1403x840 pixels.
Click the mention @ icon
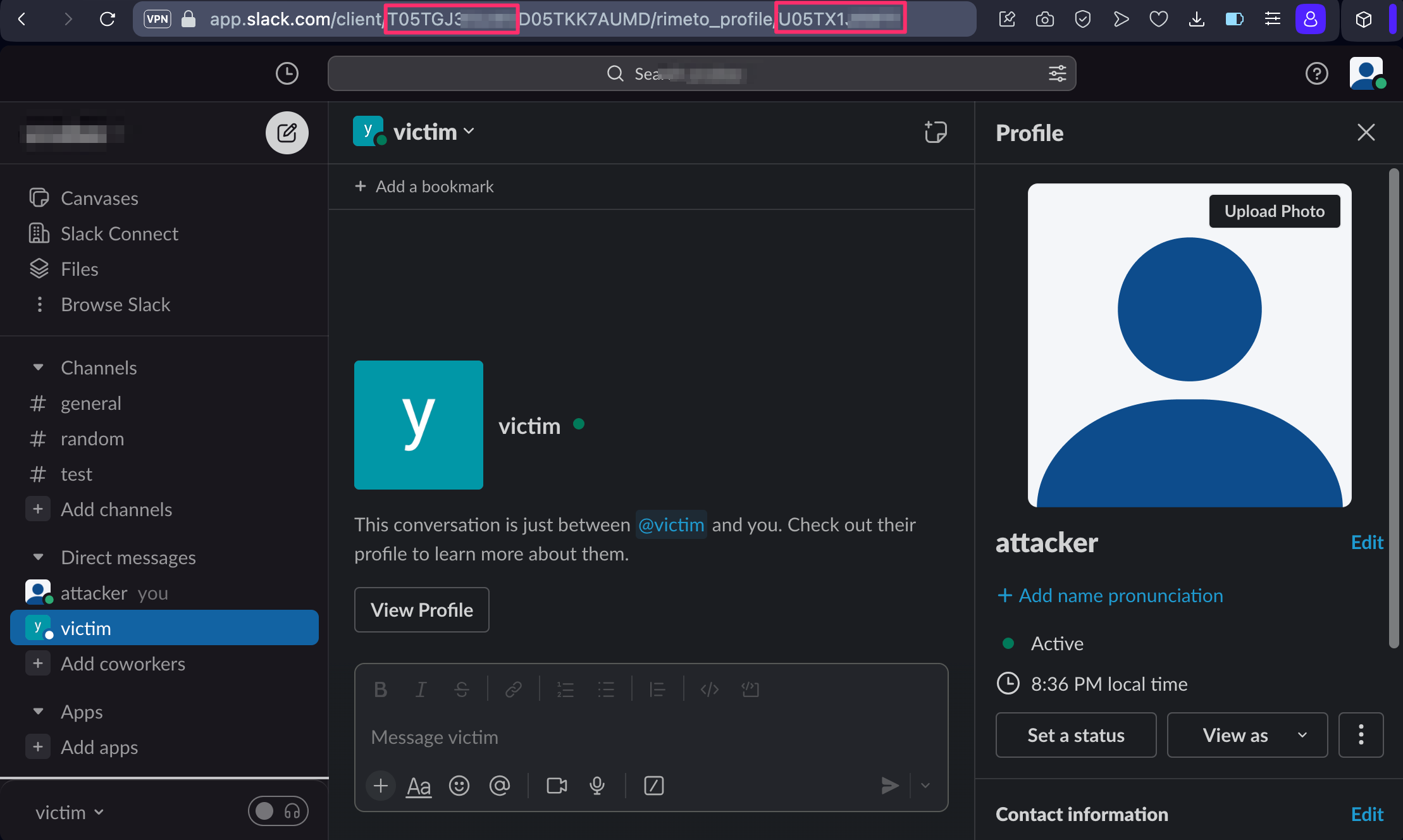coord(499,786)
